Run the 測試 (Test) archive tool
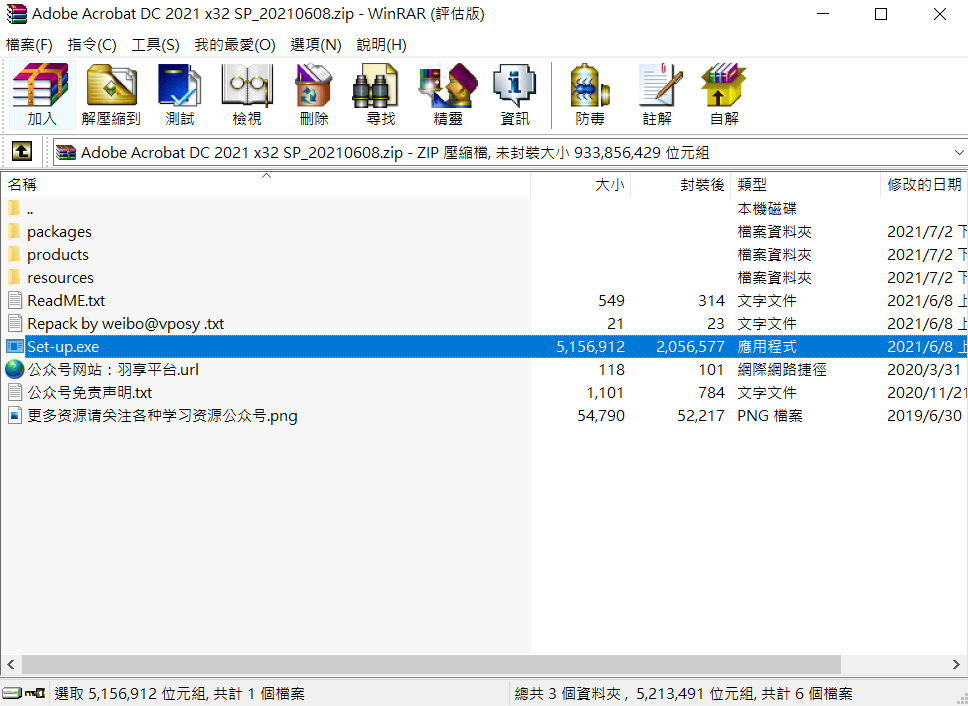968x706 pixels. (180, 95)
